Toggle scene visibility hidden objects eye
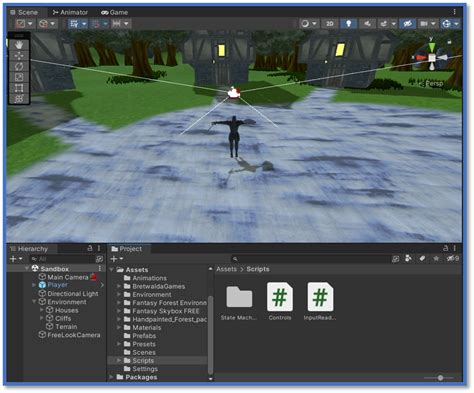The image size is (474, 393). (407, 24)
